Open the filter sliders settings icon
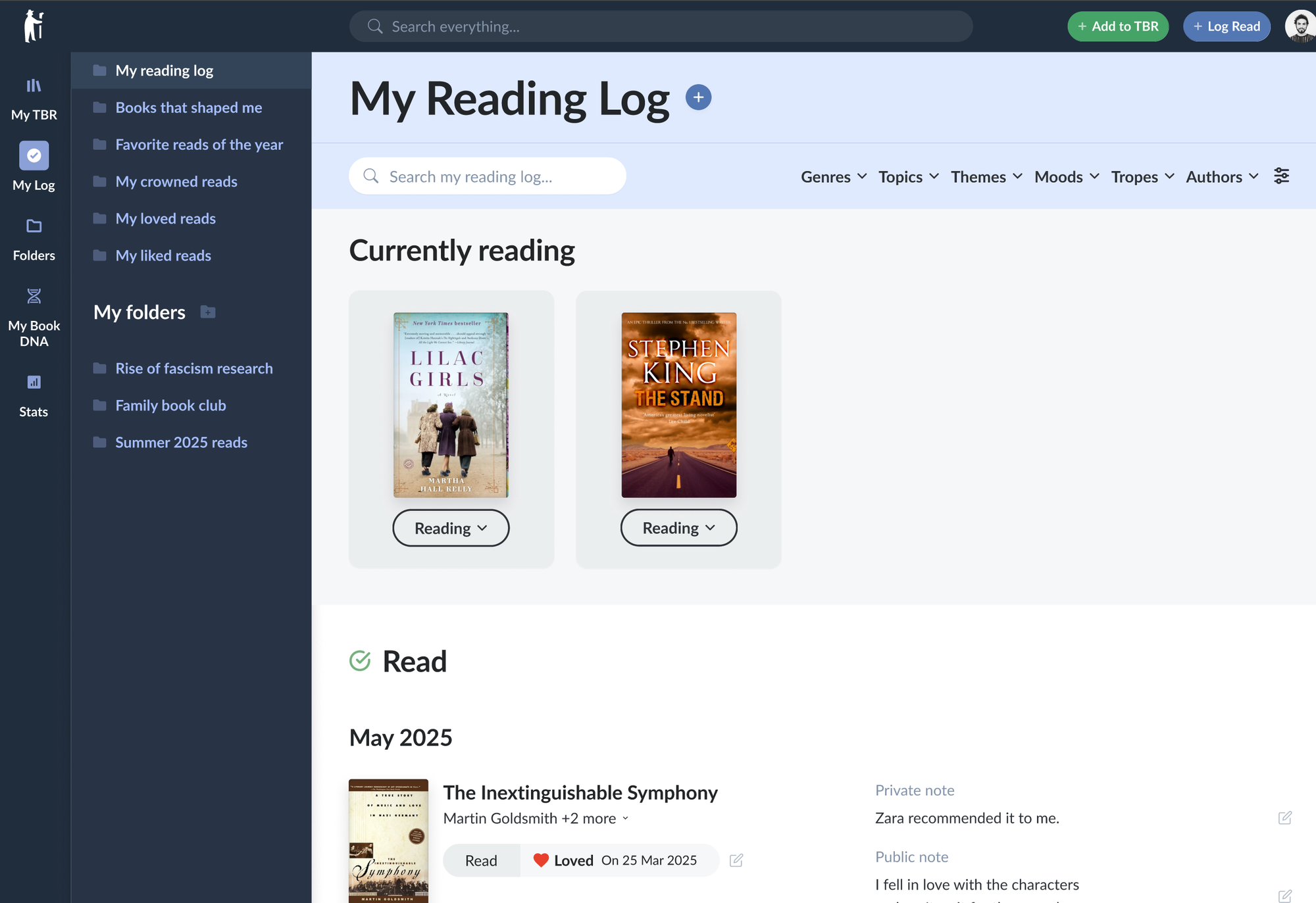The width and height of the screenshot is (1316, 903). pyautogui.click(x=1281, y=176)
